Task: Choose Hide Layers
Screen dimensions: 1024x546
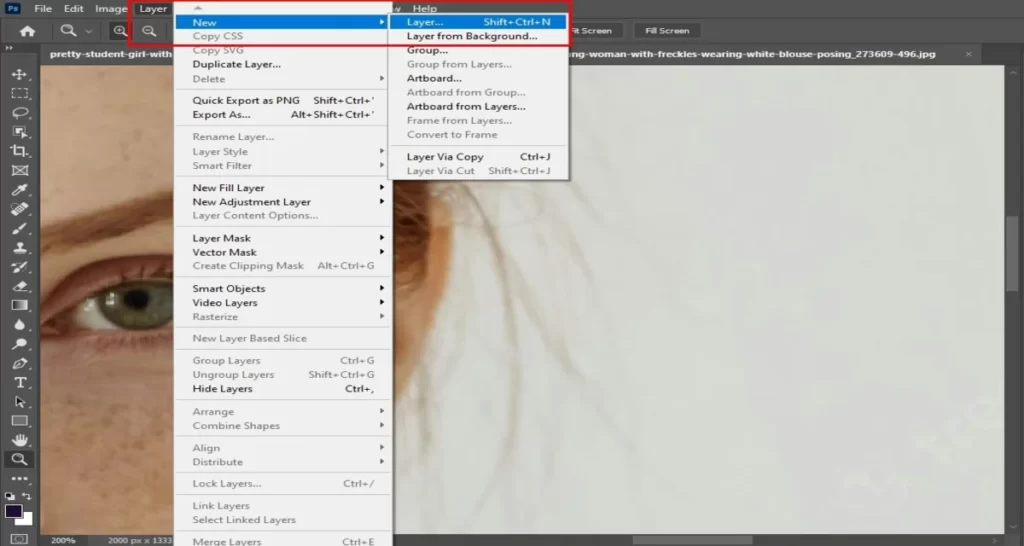Action: [x=285, y=389]
